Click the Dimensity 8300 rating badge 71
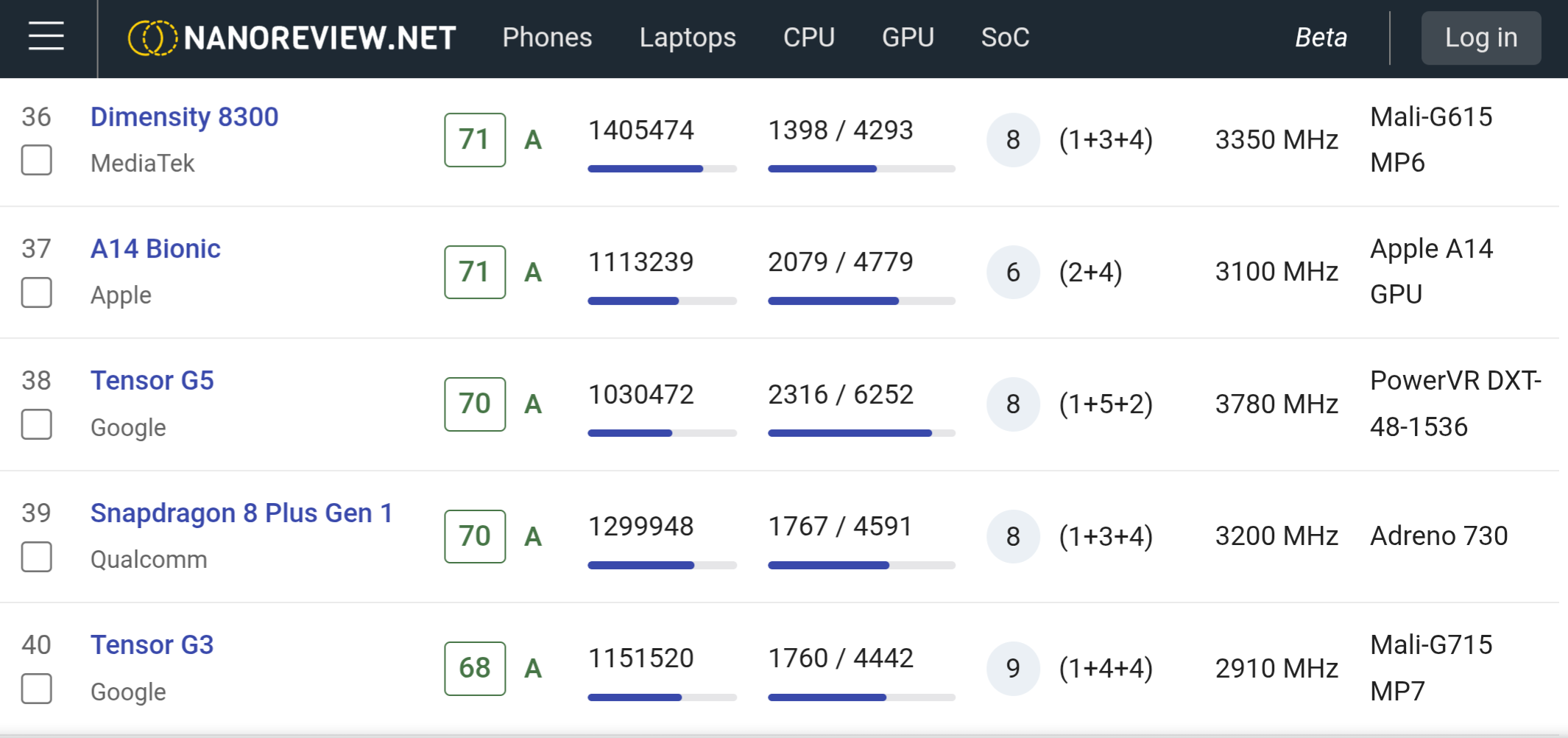Screen dimensions: 1568x738 coord(475,140)
